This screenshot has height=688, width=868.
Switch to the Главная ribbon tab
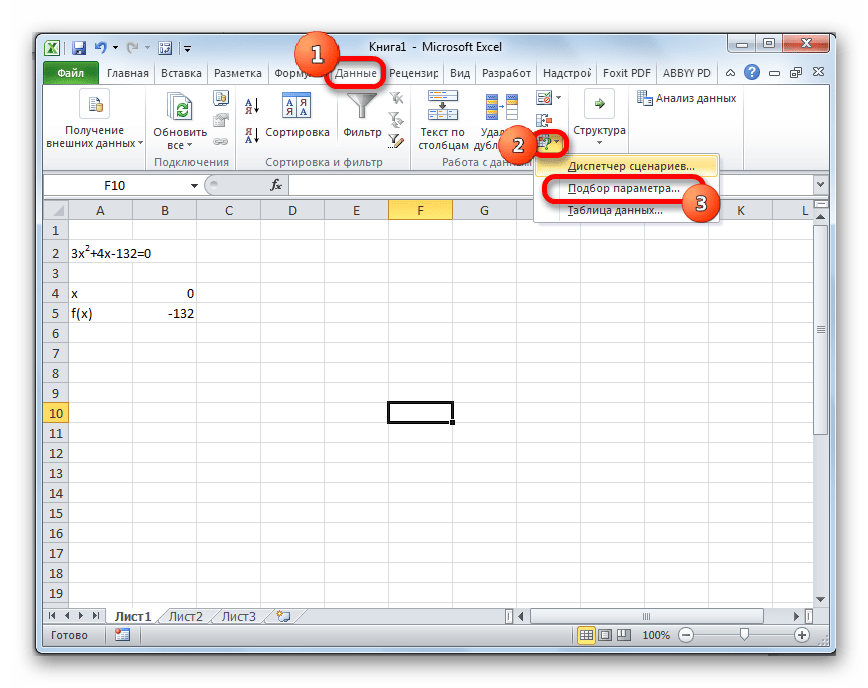point(127,73)
